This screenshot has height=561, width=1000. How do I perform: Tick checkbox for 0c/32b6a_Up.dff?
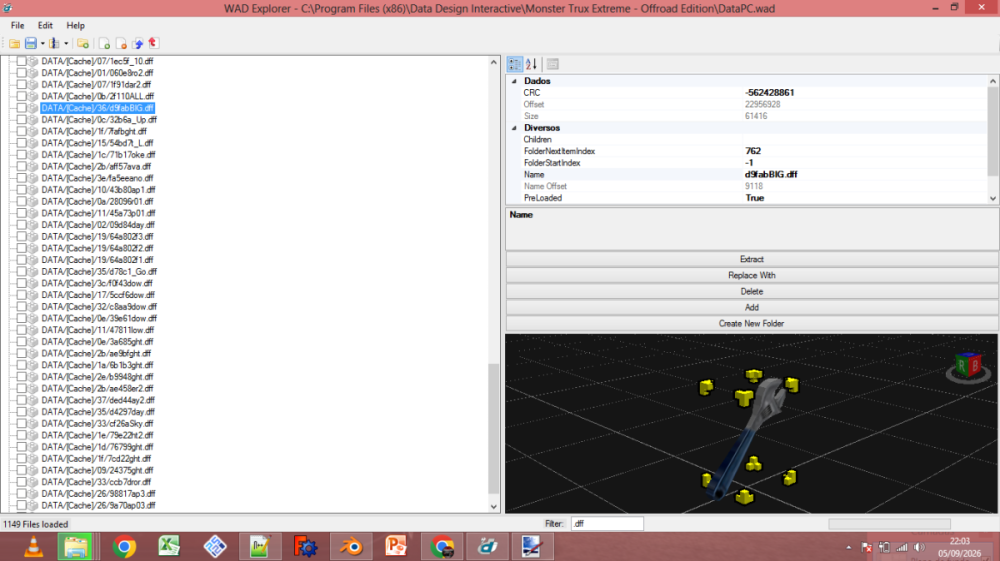click(x=22, y=120)
